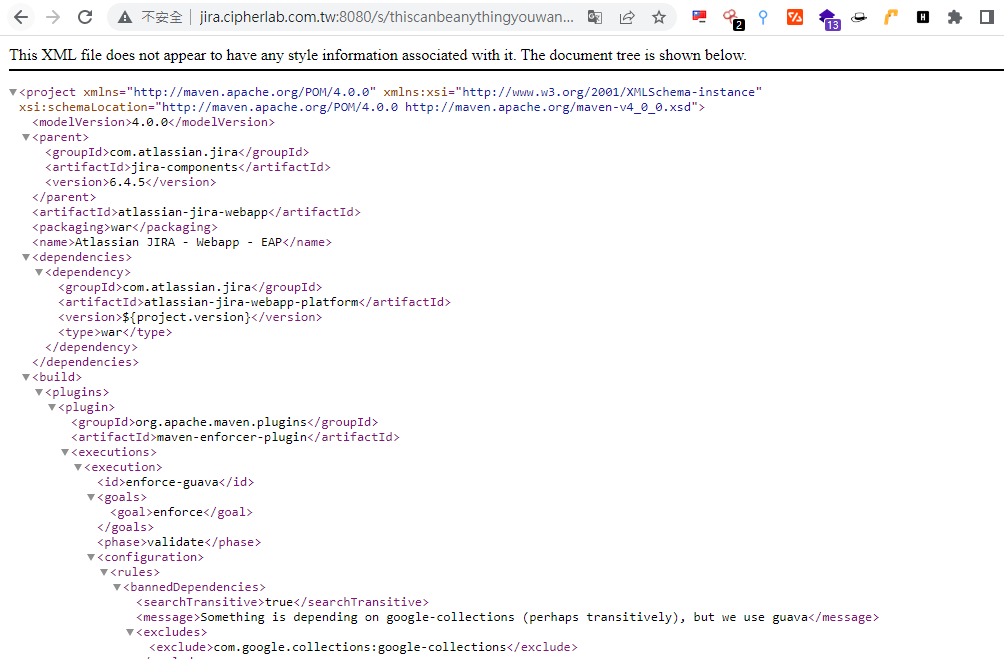1004x659 pixels.
Task: Click the packaging value war
Action: 121,227
